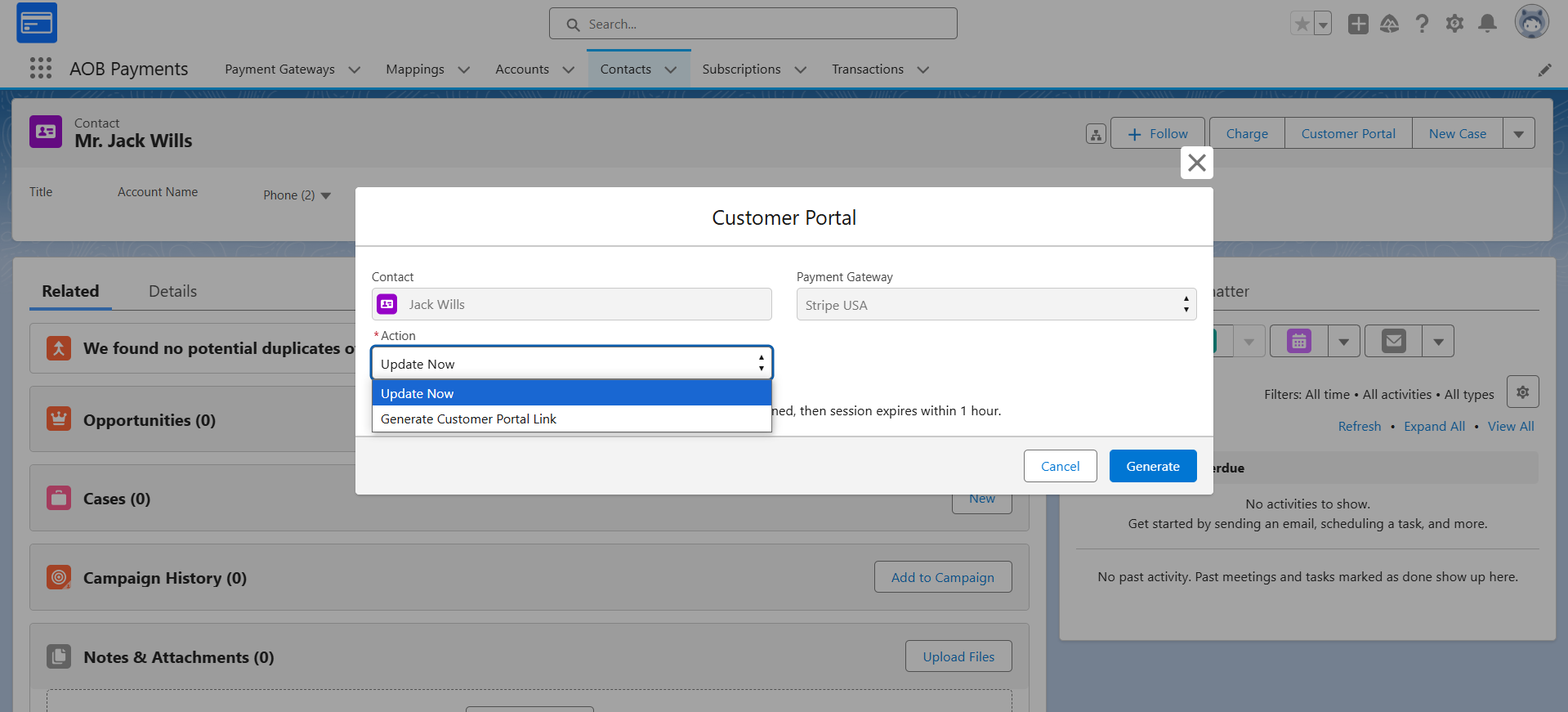Click the Notes & Attachments files icon
This screenshot has height=712, width=1568.
(x=59, y=656)
